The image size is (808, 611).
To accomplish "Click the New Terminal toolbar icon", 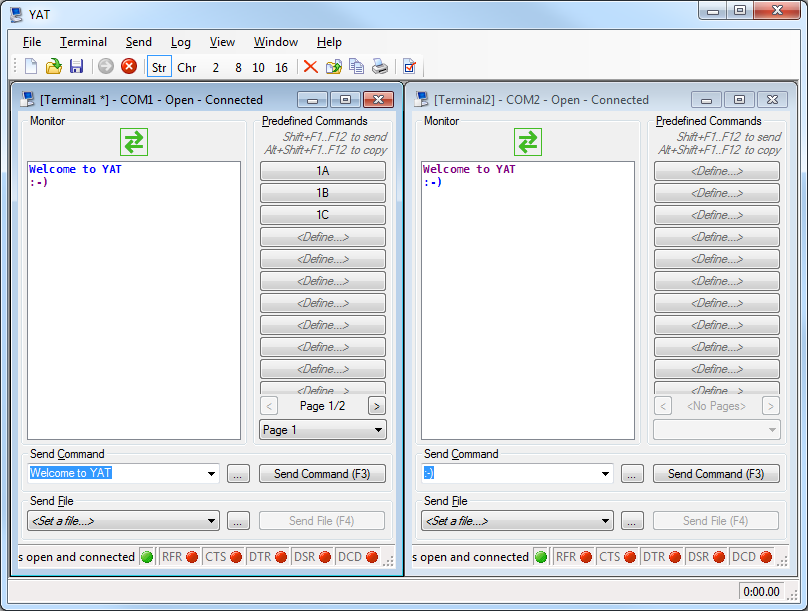I will coord(31,66).
